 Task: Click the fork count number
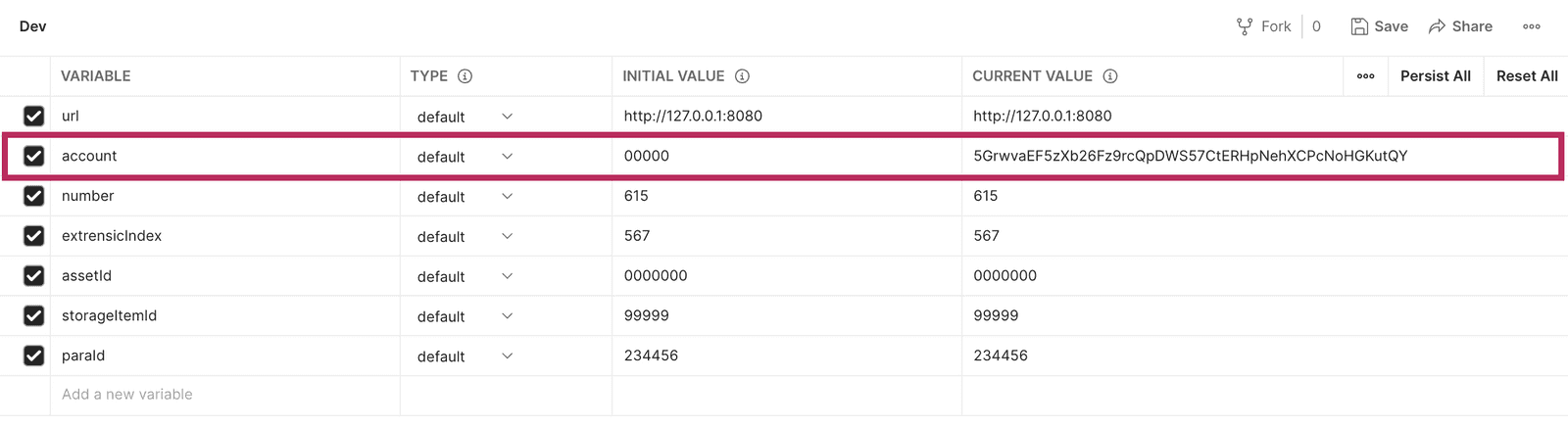pos(1316,26)
